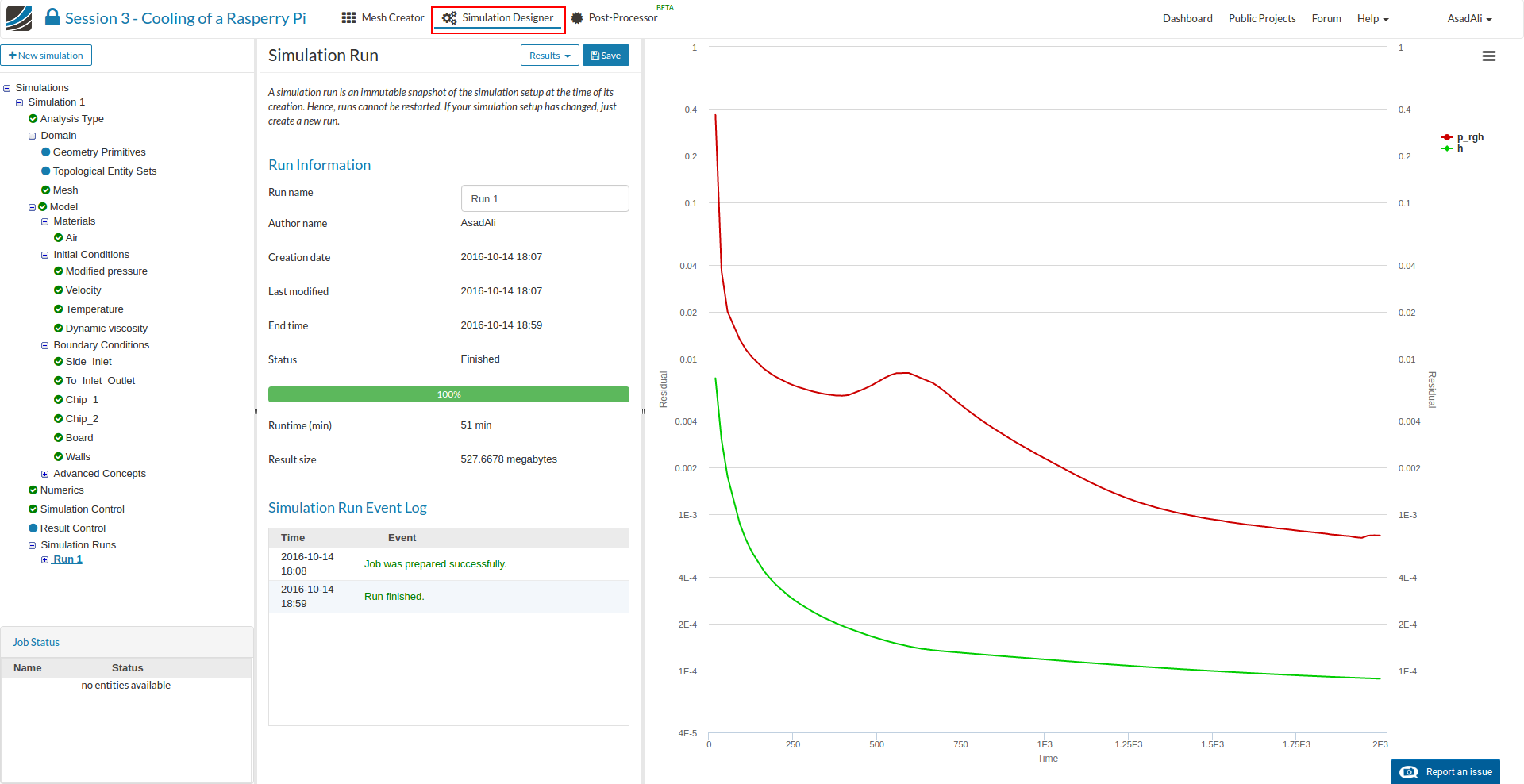Expand the Advanced Concepts node
This screenshot has width=1524, height=784.
coord(45,475)
